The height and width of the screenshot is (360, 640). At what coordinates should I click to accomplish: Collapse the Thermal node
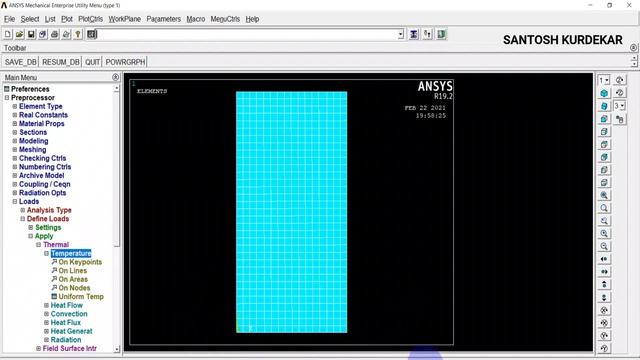pyautogui.click(x=38, y=245)
